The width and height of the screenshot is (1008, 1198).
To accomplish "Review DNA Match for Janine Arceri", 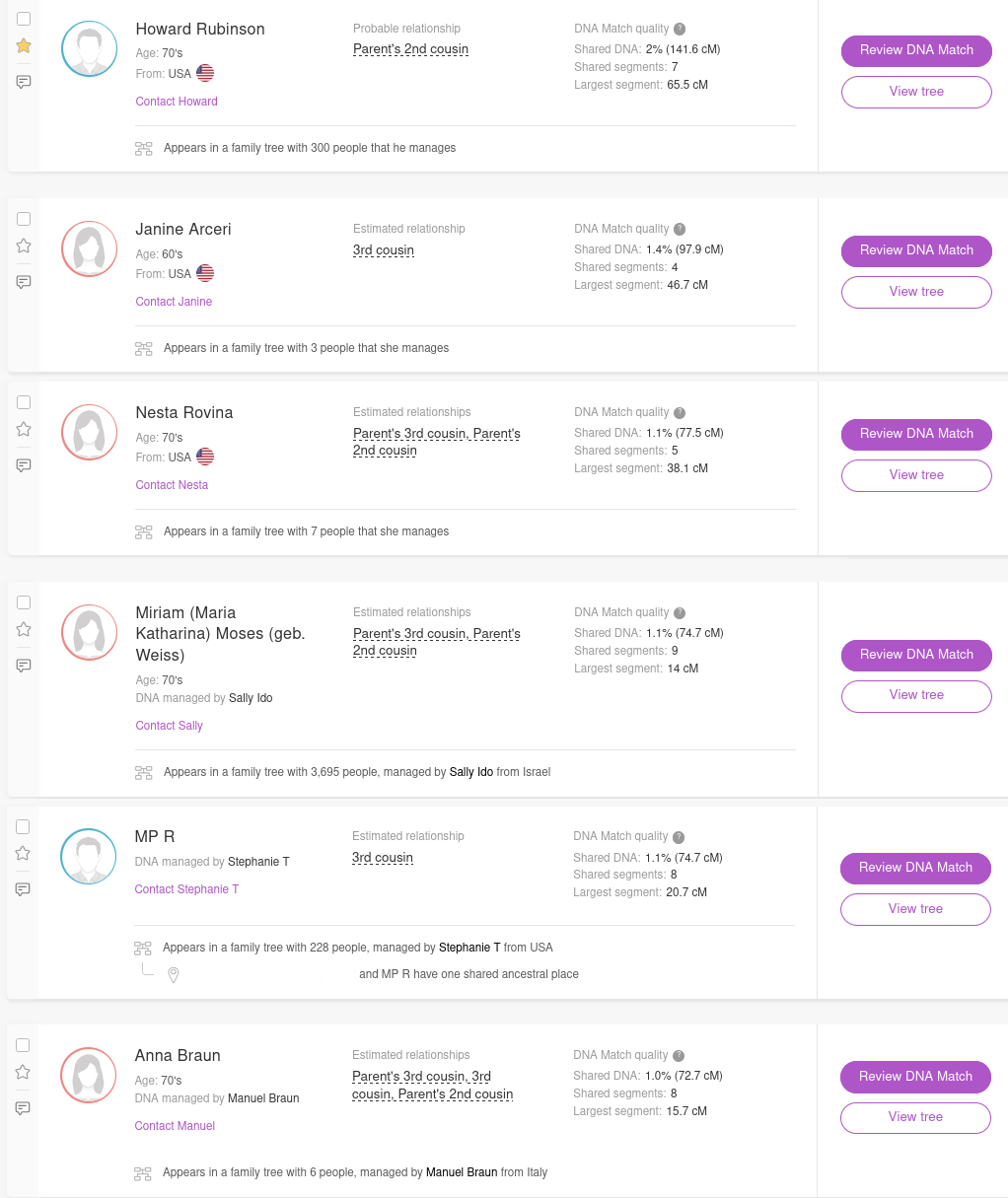I will (x=916, y=250).
